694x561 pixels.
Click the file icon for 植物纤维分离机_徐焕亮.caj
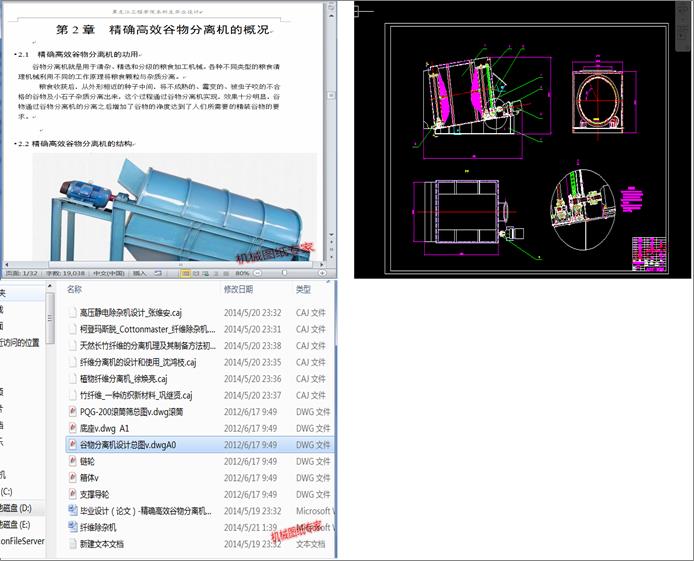point(73,378)
